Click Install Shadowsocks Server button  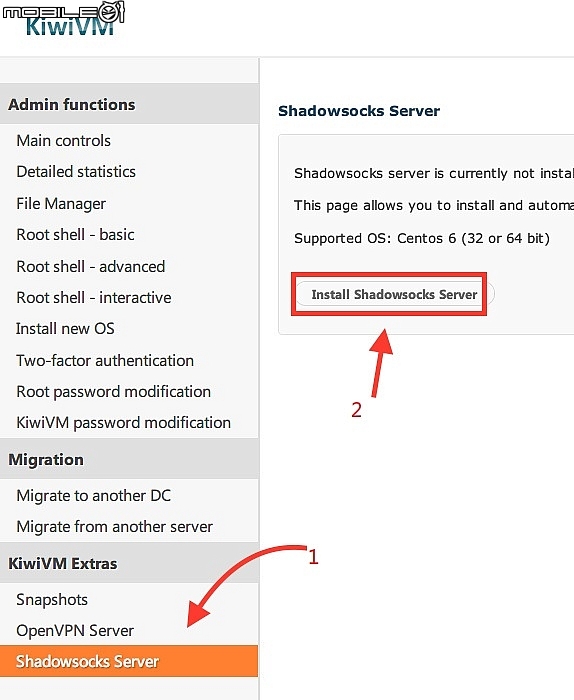pos(395,294)
